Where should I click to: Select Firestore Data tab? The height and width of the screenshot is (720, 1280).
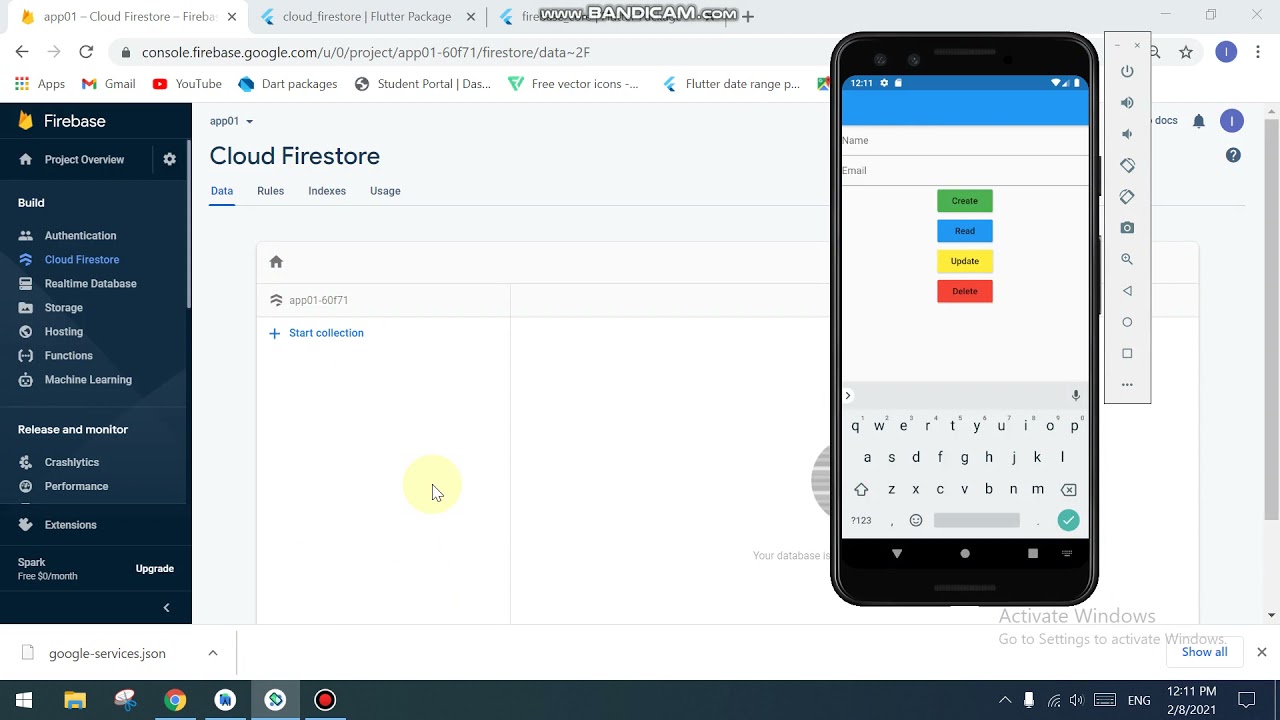click(x=222, y=191)
